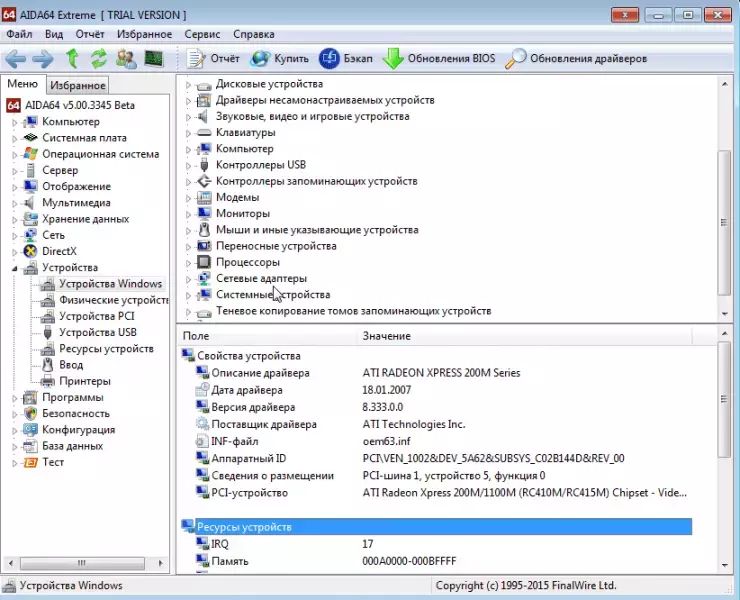Click the left tree horizontal scrollbar thumb

pyautogui.click(x=82, y=563)
